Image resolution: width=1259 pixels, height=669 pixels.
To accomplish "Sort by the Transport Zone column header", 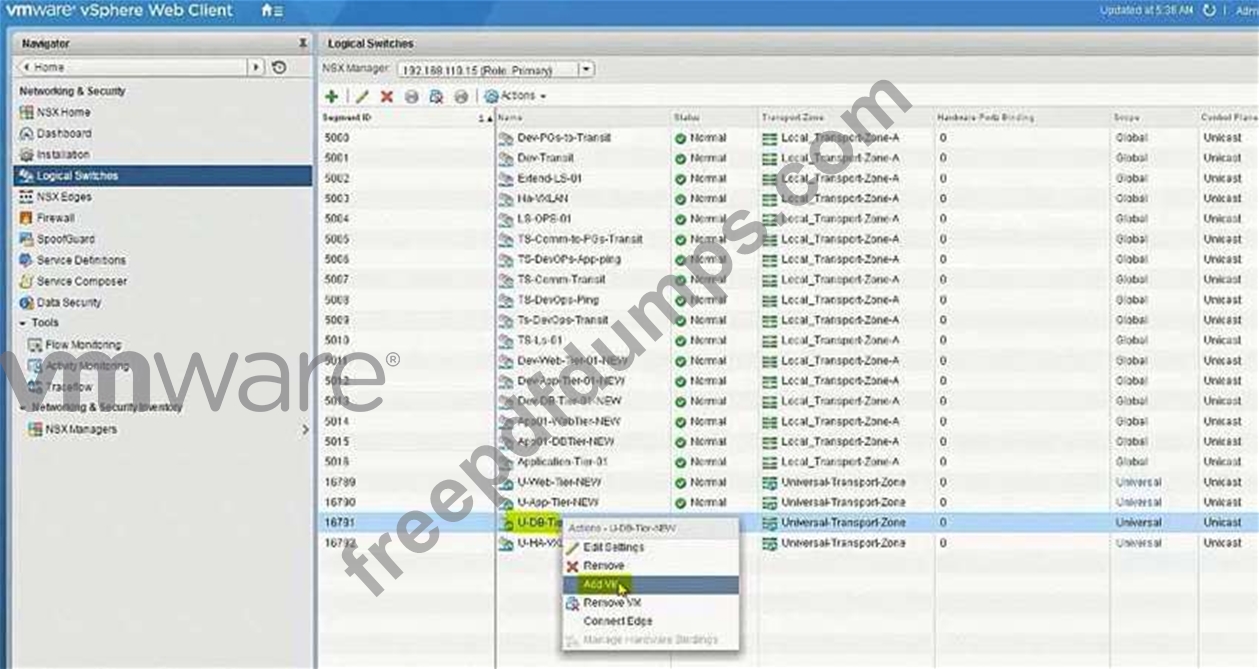I will [792, 118].
